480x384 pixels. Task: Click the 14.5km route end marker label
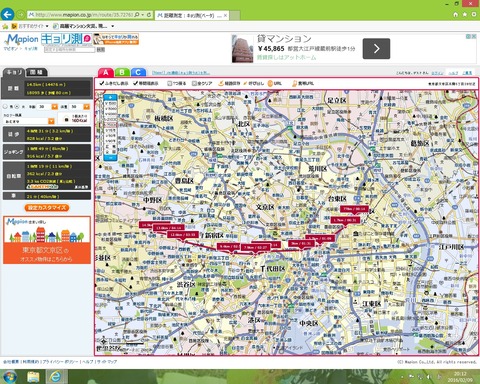tap(147, 225)
